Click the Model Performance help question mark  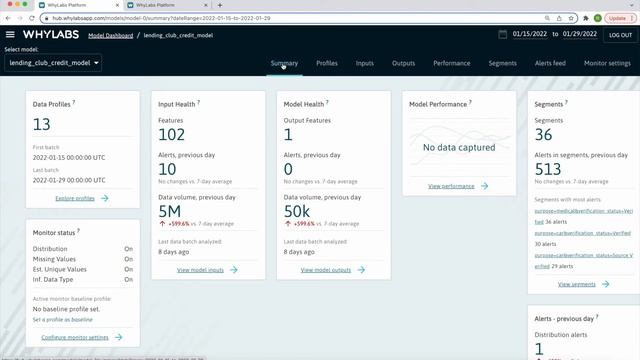[470, 102]
